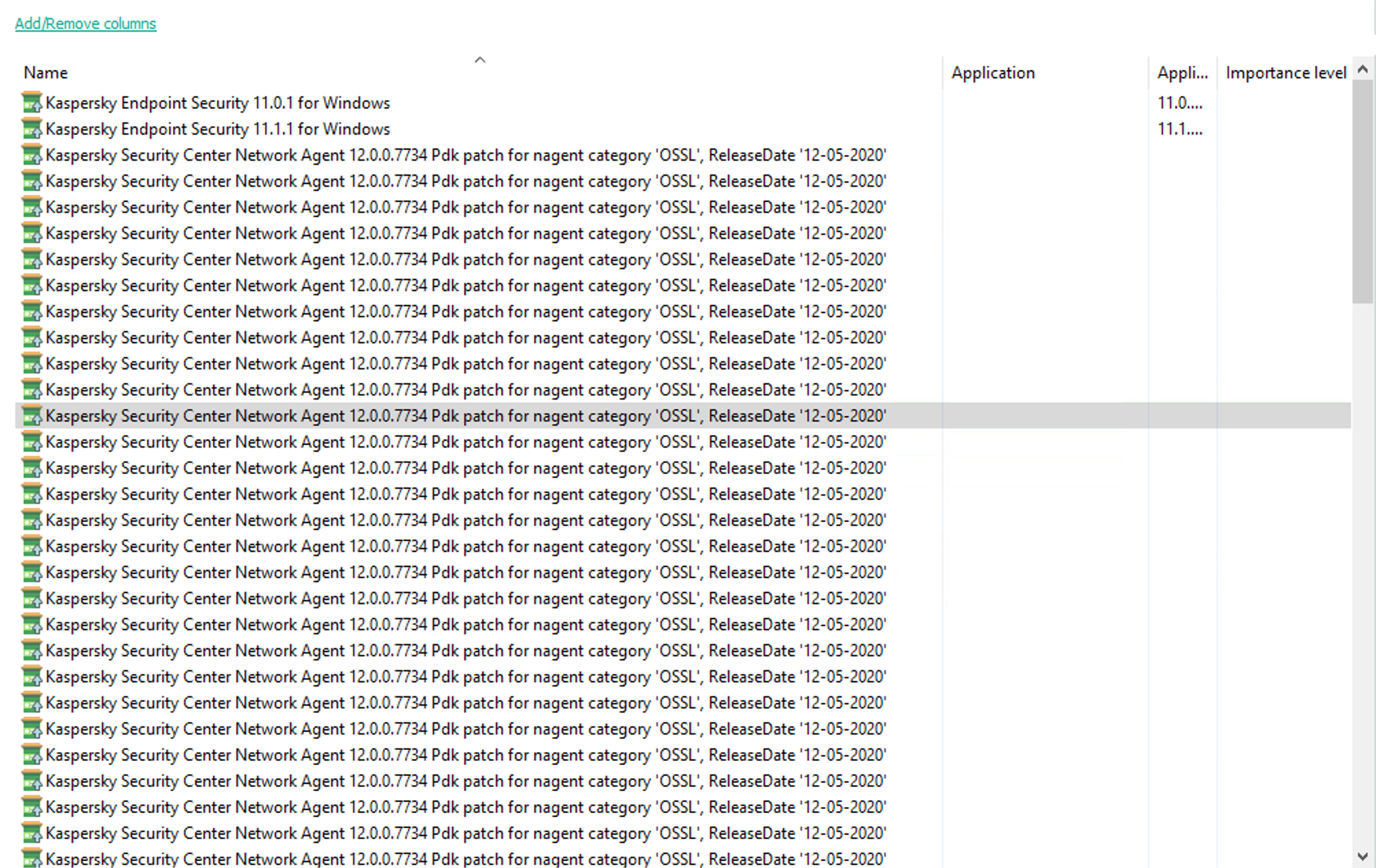Screen dimensions: 1376x868
Task: Click the Add/Remove columns link
Action: click(85, 23)
